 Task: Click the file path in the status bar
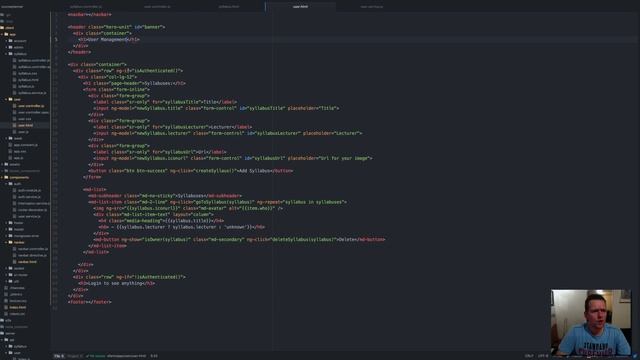pyautogui.click(x=127, y=356)
